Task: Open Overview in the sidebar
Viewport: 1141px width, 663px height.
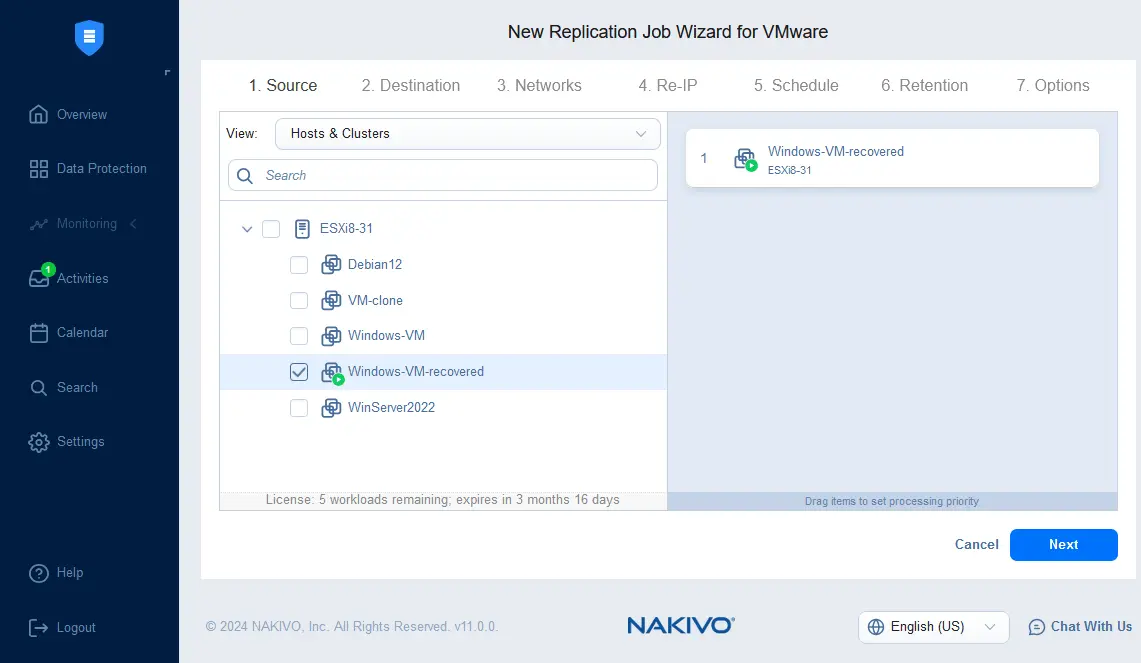Action: tap(82, 114)
